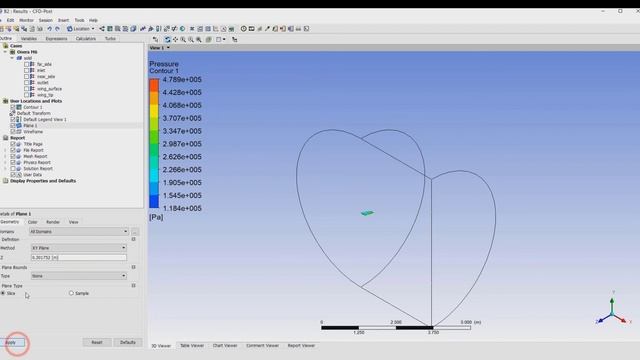Insert a Streamline from toolbar

click(117, 29)
